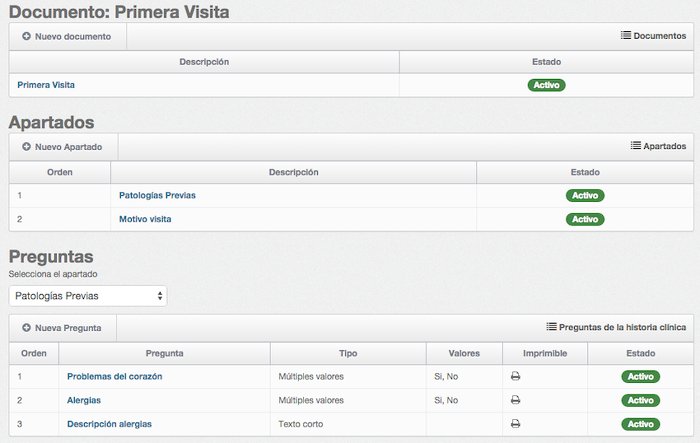Screen dimensions: 700x443
Task: Toggle Activo status of Primera Visita document
Action: click(x=546, y=85)
